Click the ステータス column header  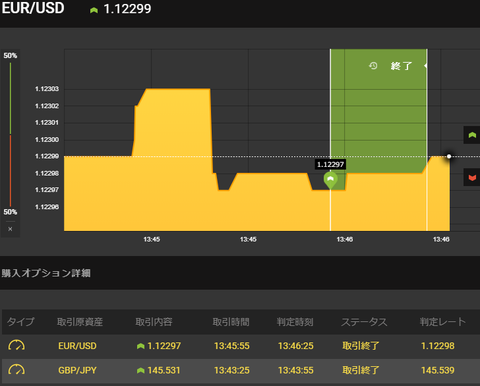(364, 322)
